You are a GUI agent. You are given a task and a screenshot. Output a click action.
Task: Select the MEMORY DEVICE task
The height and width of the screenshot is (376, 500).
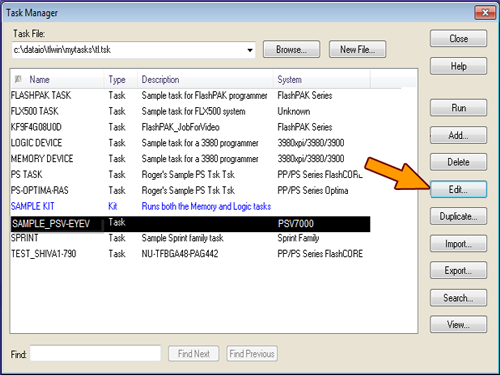[x=190, y=159]
